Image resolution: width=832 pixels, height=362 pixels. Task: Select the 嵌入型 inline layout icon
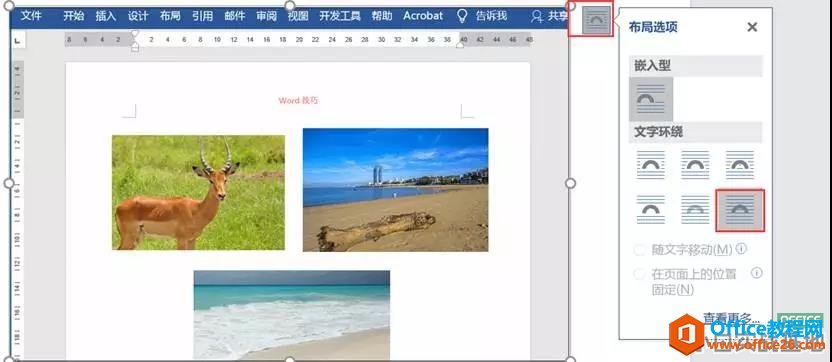(651, 99)
